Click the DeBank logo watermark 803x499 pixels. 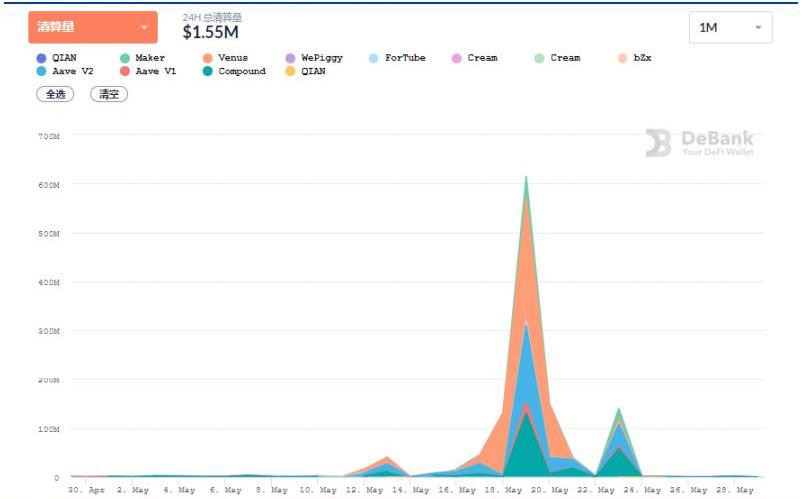(699, 143)
